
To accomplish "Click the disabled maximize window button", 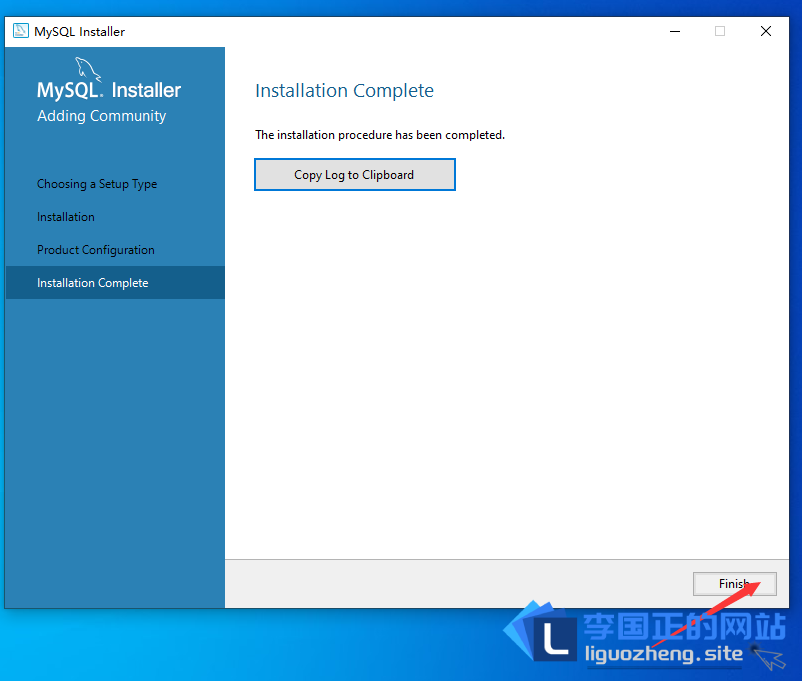I will coord(720,31).
